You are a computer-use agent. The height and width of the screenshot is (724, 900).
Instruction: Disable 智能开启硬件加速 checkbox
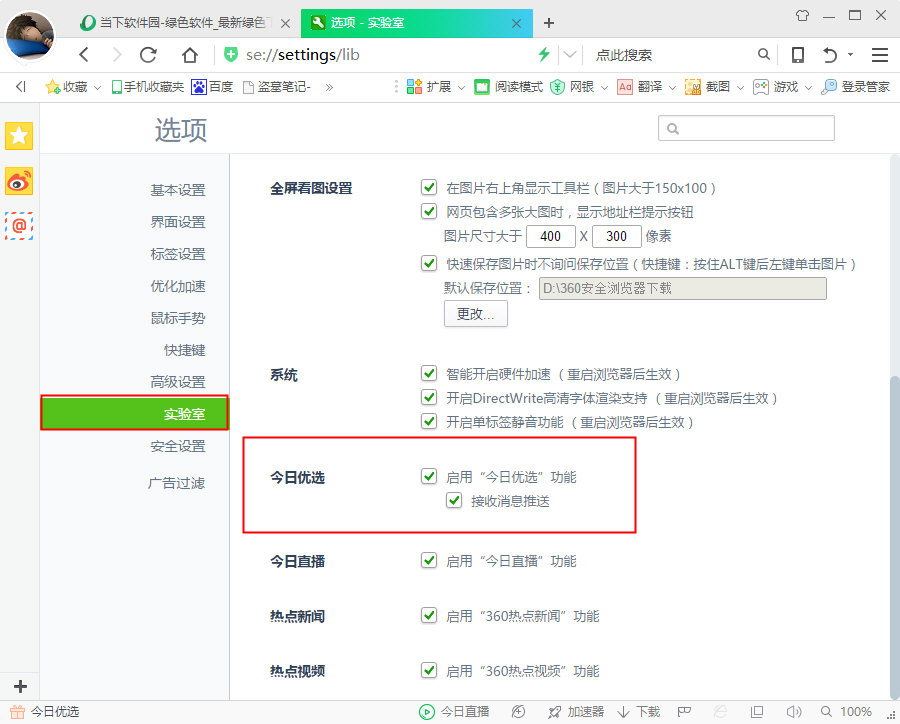[429, 374]
